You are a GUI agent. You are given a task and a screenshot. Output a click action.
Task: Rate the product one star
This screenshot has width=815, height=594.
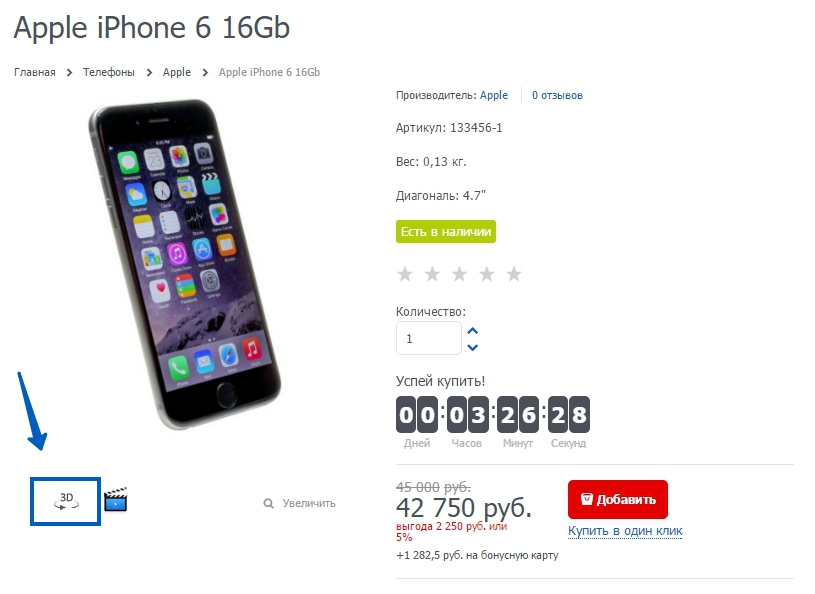coord(405,273)
